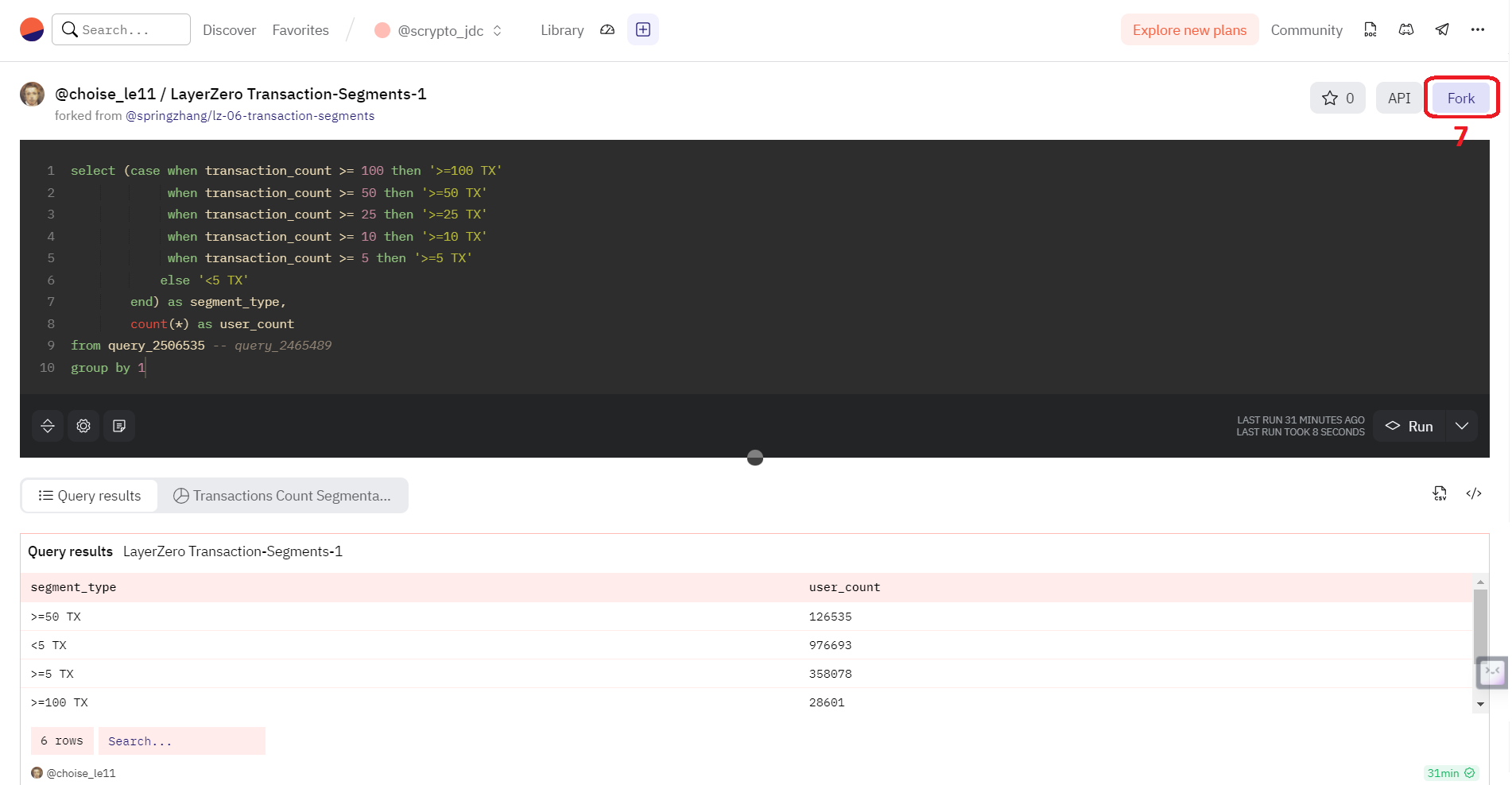Open the @springzhang/lz-06-transaction-segments link
The width and height of the screenshot is (1512, 785).
[x=250, y=116]
